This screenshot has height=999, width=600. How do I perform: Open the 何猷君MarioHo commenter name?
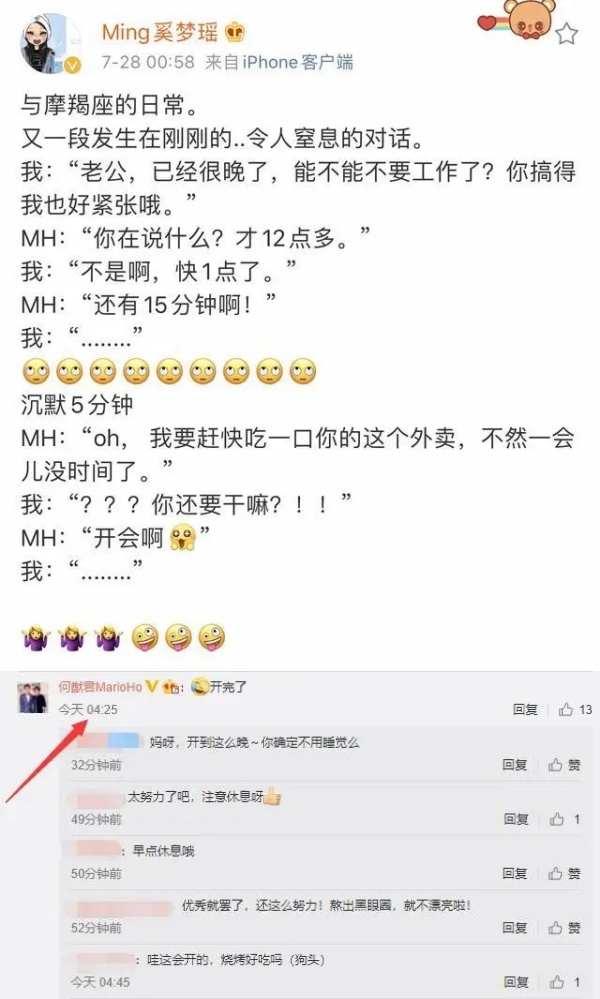tap(101, 686)
